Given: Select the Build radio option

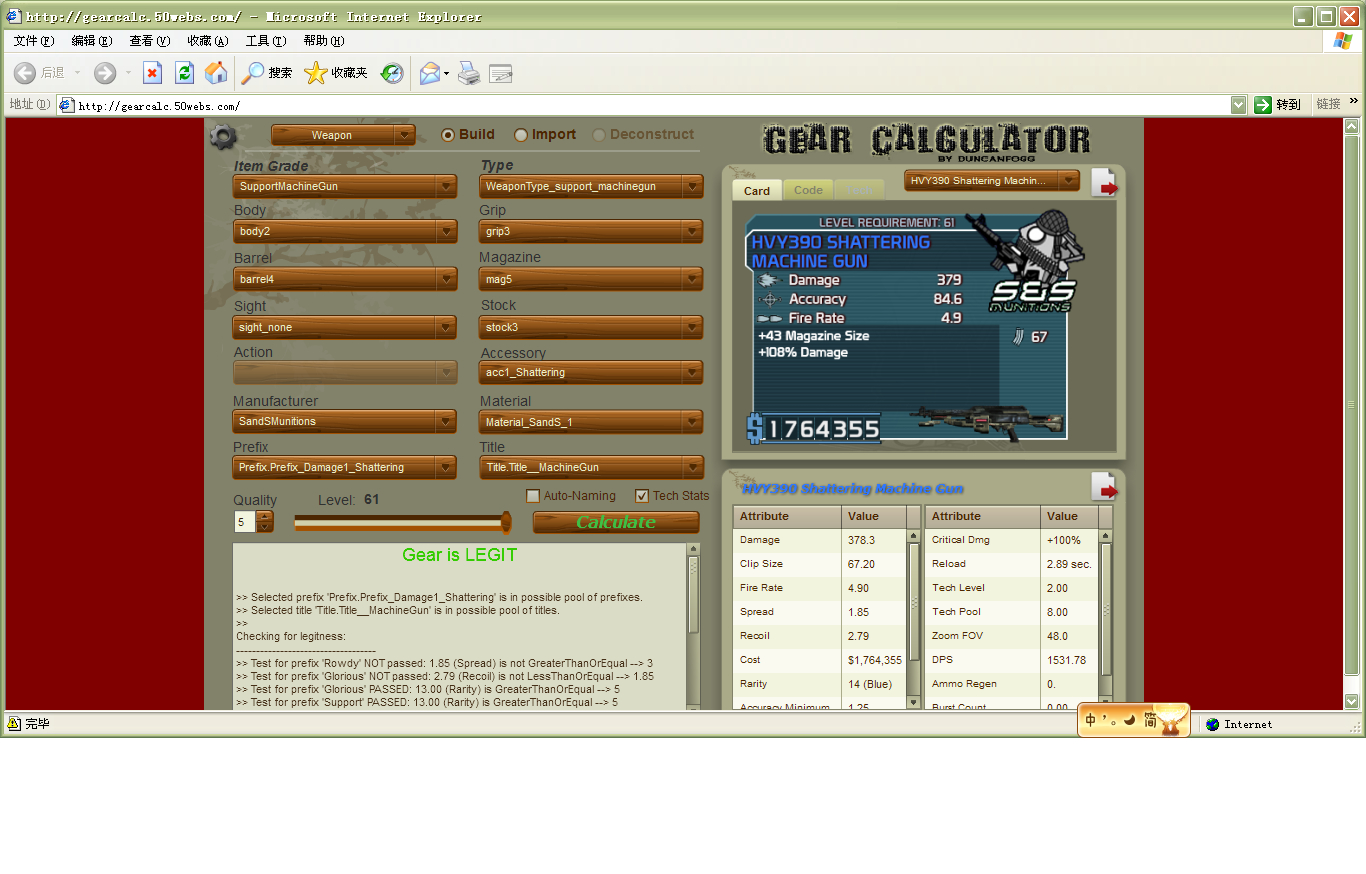Looking at the screenshot, I should (448, 135).
